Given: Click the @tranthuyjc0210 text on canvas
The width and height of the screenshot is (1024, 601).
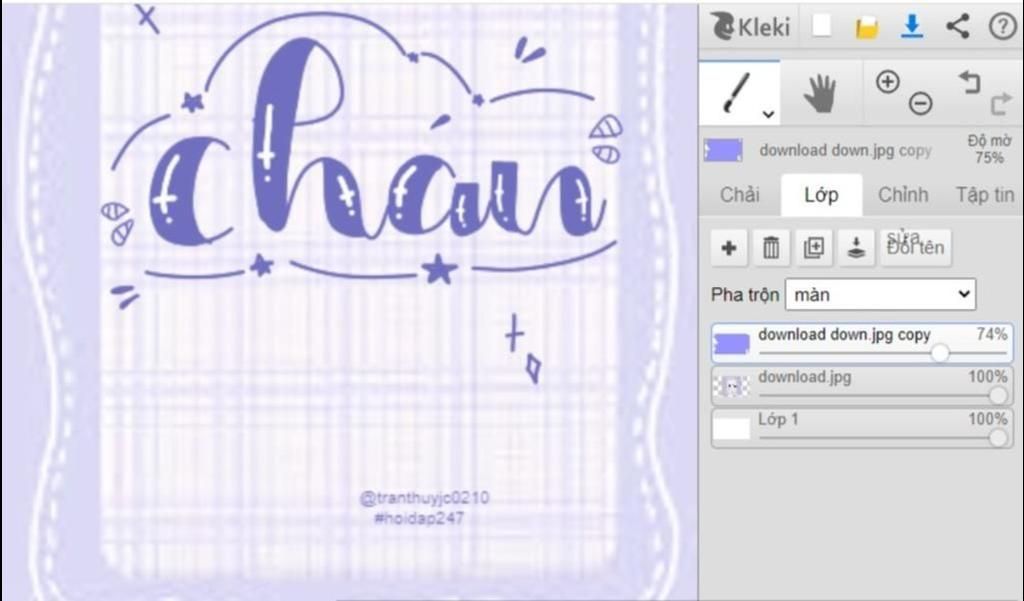Looking at the screenshot, I should [x=424, y=498].
